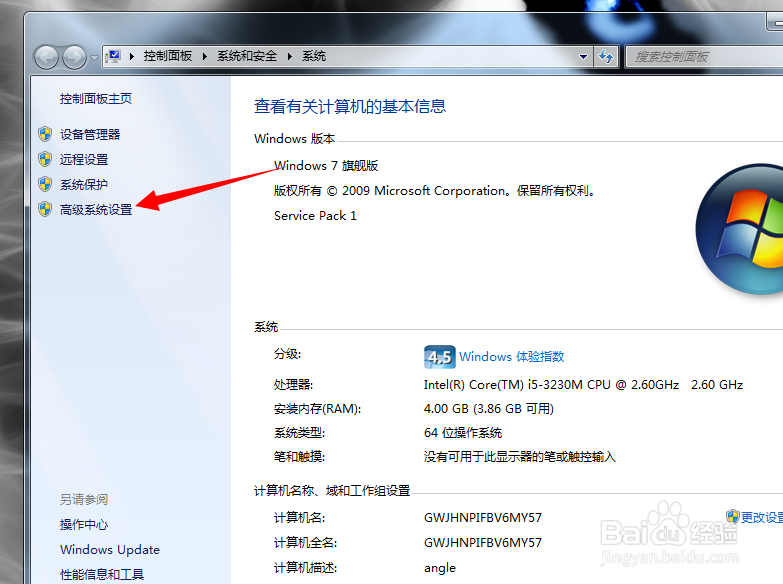Open Windows 体验指数 link

[512, 357]
